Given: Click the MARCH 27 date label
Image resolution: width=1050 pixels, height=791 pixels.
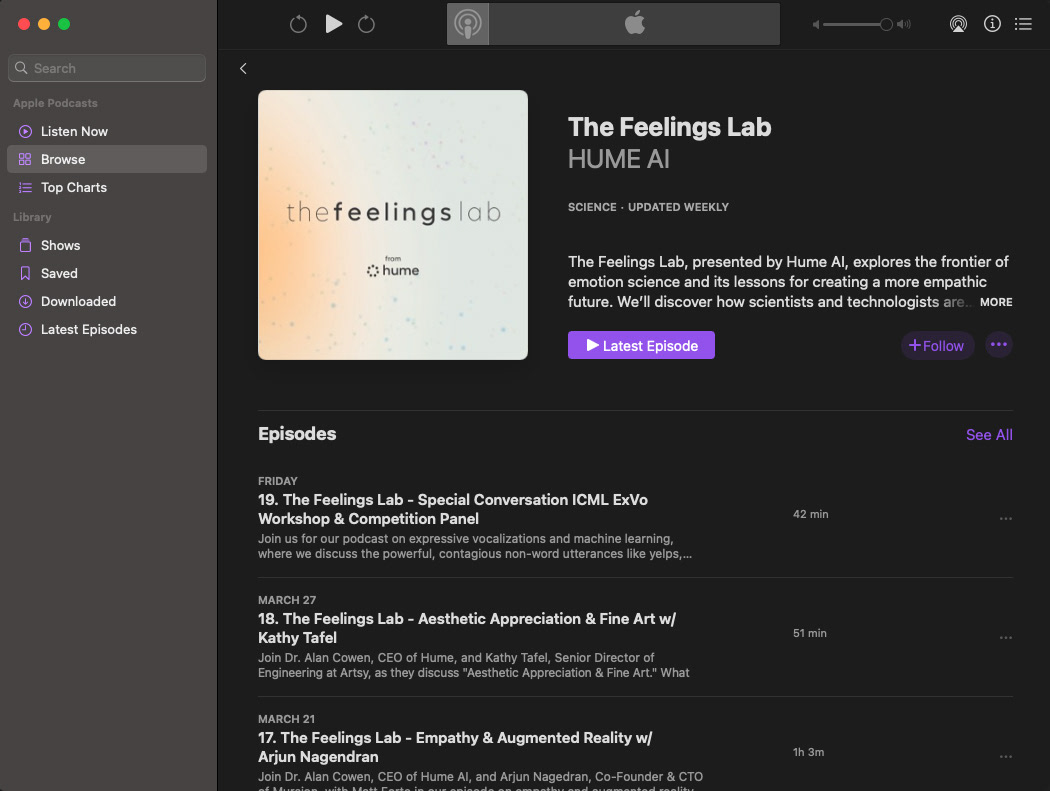Looking at the screenshot, I should tap(287, 600).
